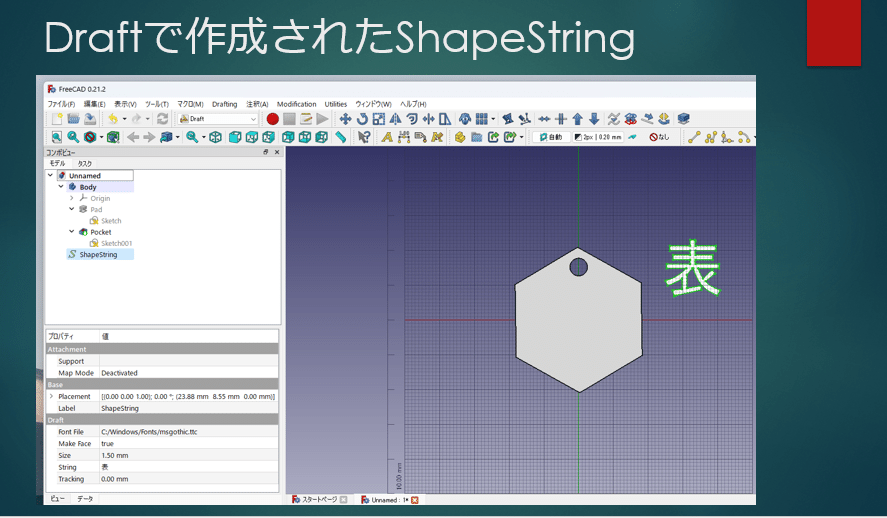Image resolution: width=887 pixels, height=518 pixels.
Task: Switch to isometric view cube icon
Action: click(216, 137)
